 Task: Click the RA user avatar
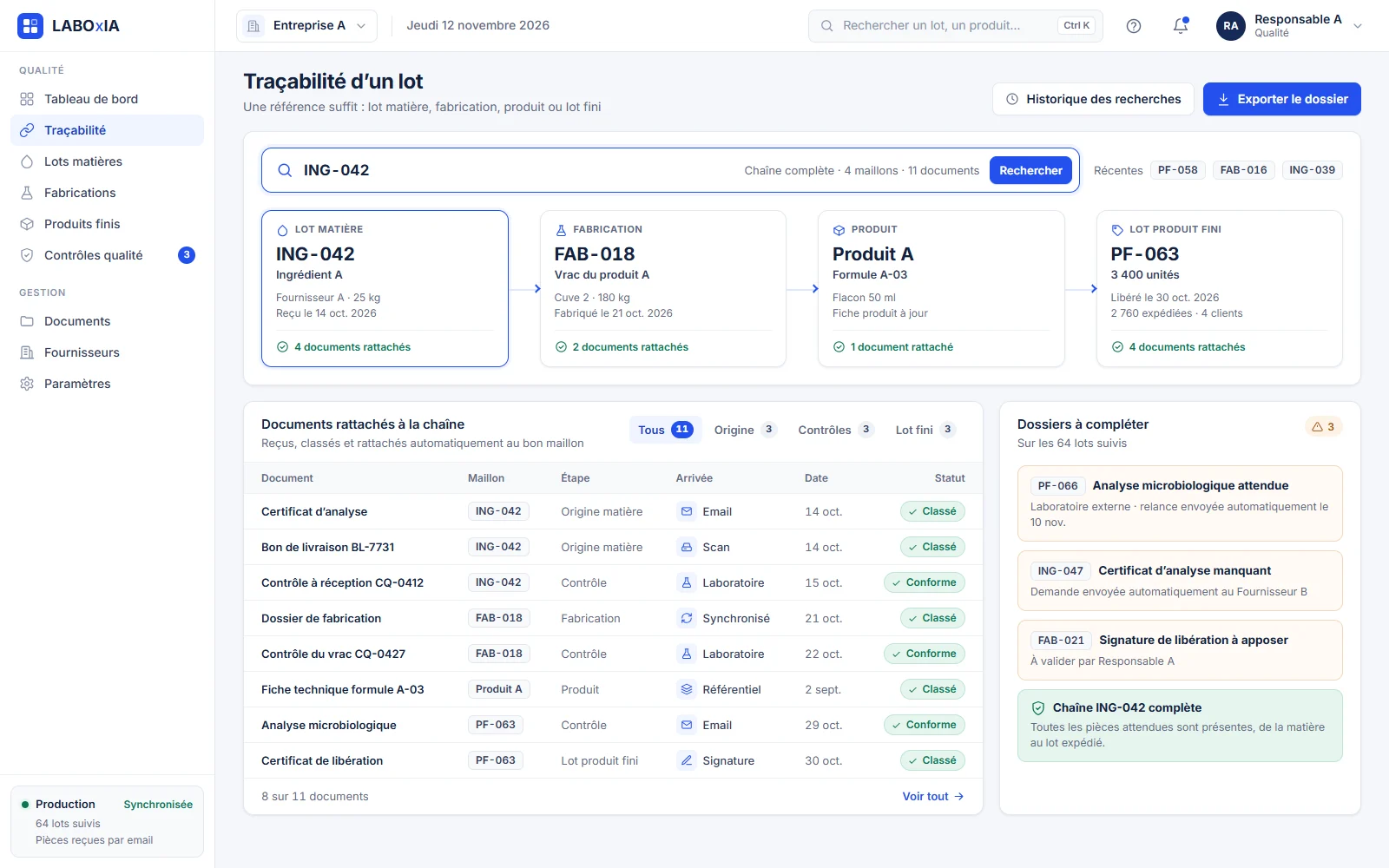[x=1231, y=26]
